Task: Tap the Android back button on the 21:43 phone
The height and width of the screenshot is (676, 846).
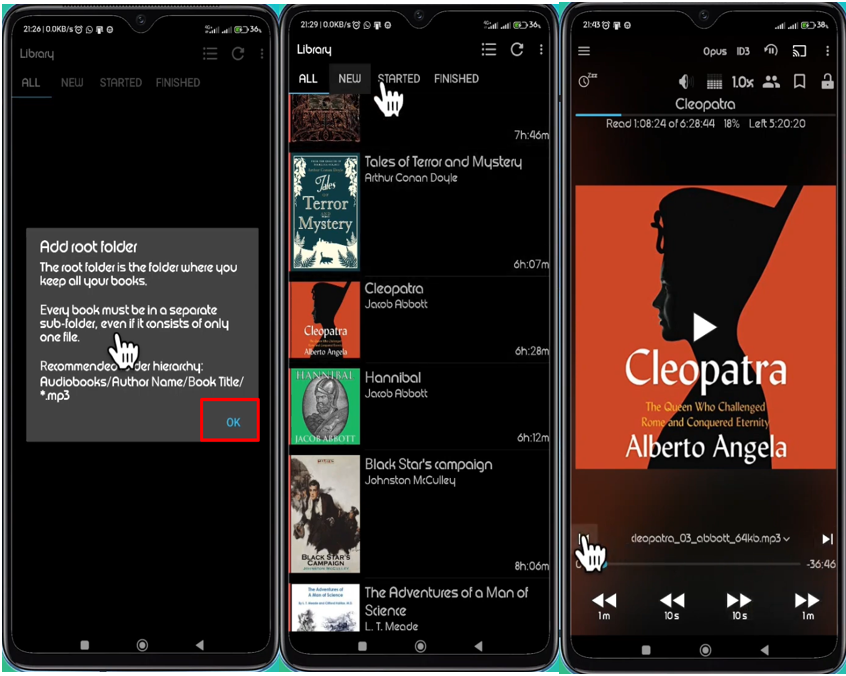Action: pos(765,650)
